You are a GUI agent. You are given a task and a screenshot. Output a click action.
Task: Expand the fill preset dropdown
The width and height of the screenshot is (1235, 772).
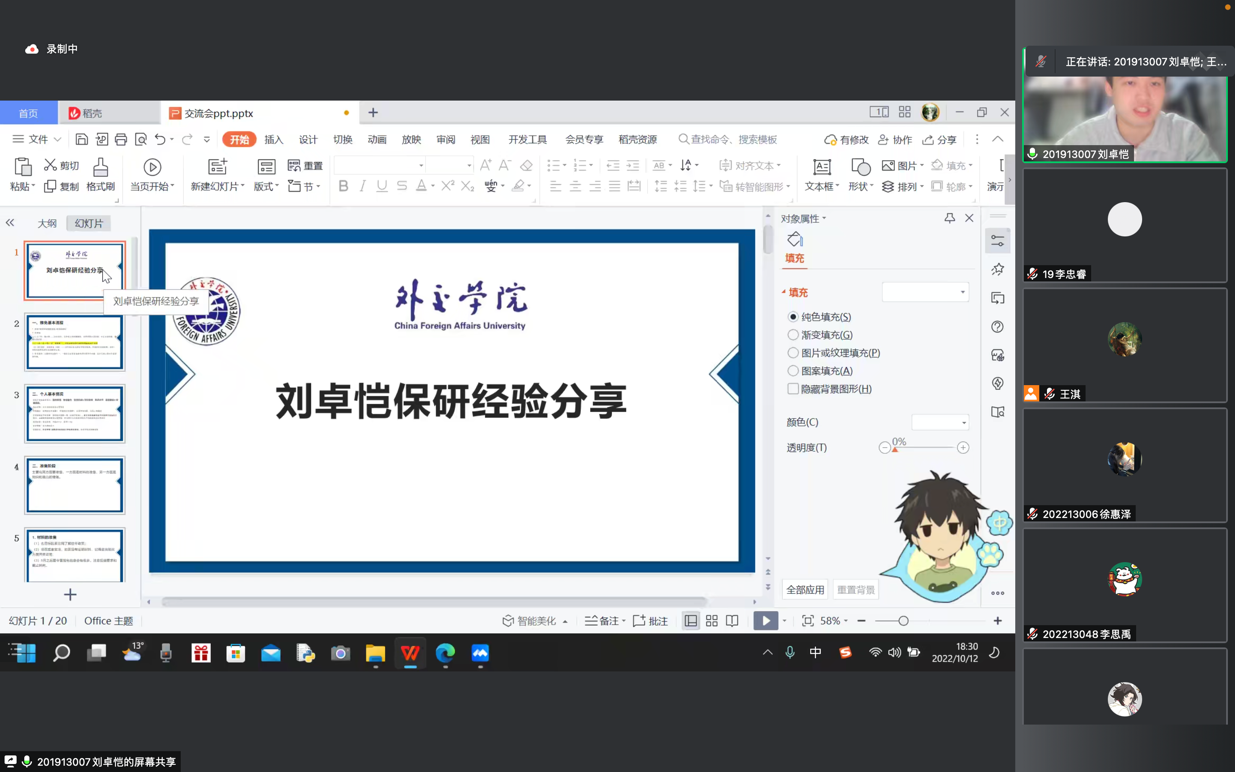(925, 292)
